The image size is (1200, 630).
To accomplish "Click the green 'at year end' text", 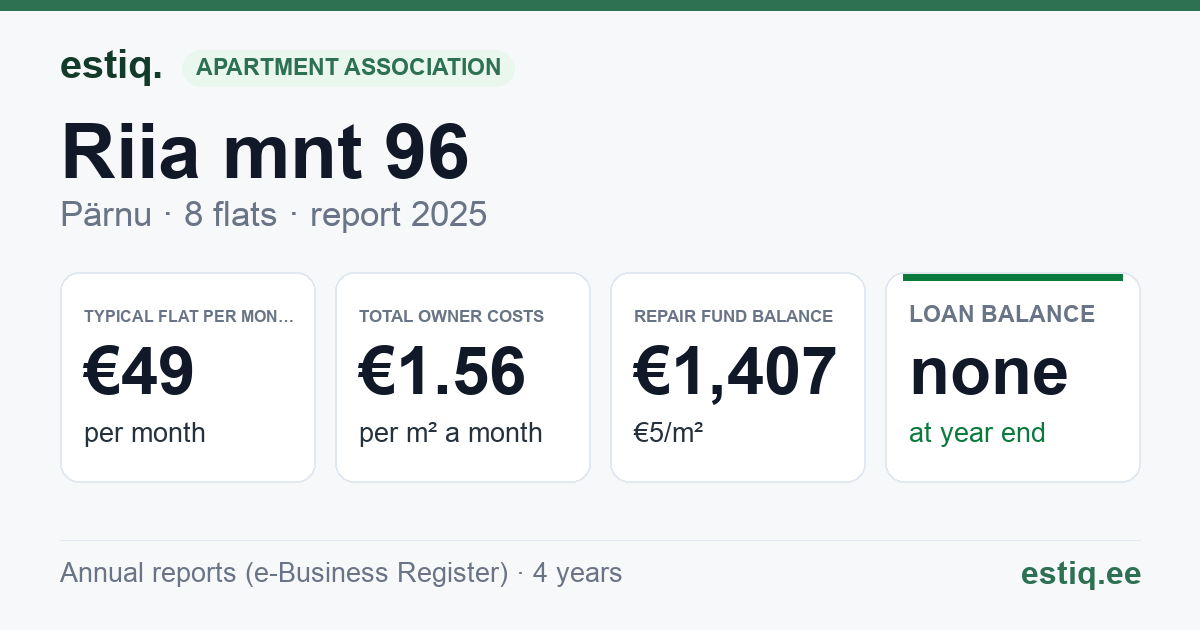I will point(977,433).
